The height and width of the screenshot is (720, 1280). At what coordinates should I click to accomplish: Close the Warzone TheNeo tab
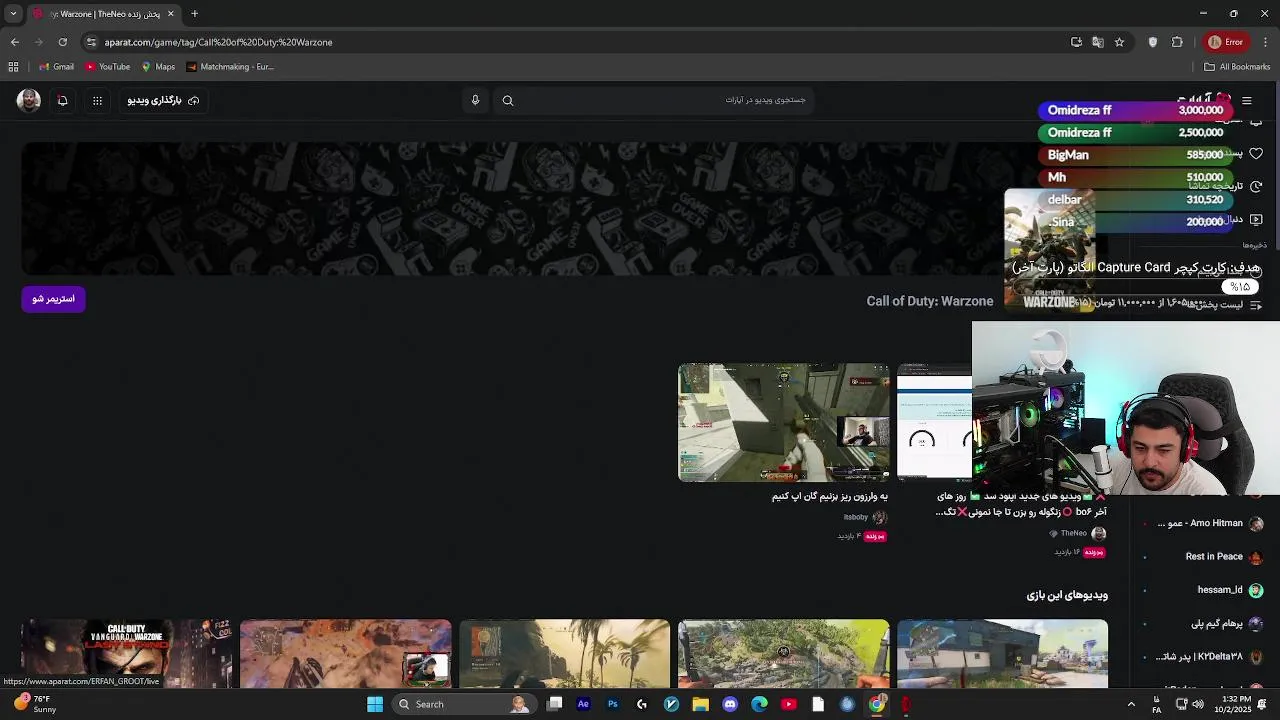tap(170, 14)
